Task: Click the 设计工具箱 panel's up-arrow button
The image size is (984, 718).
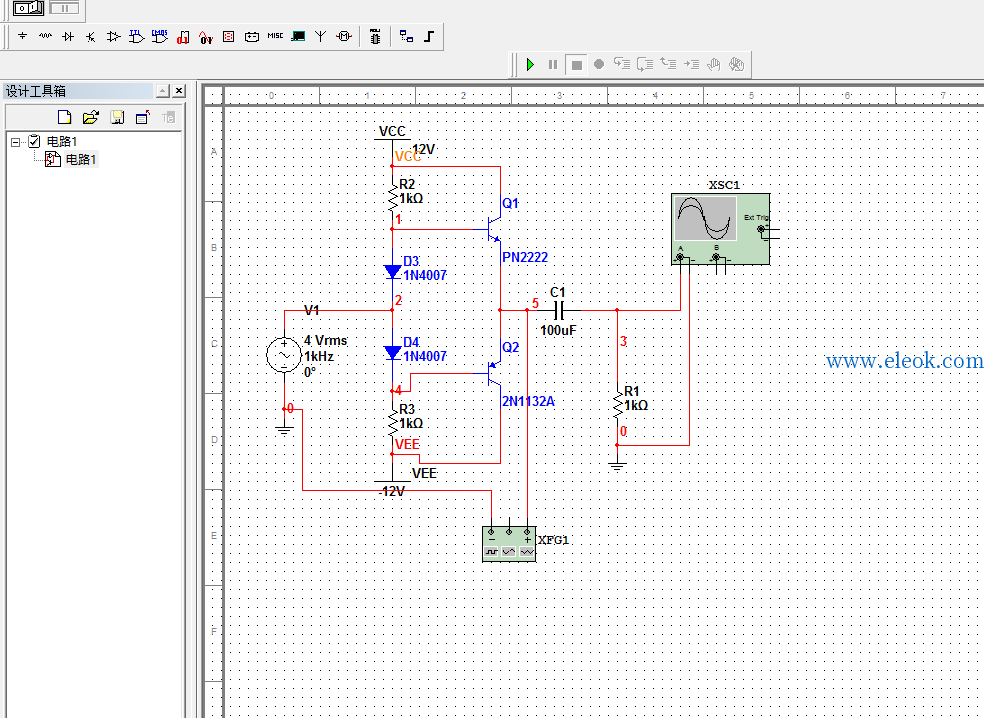Action: coord(163,91)
